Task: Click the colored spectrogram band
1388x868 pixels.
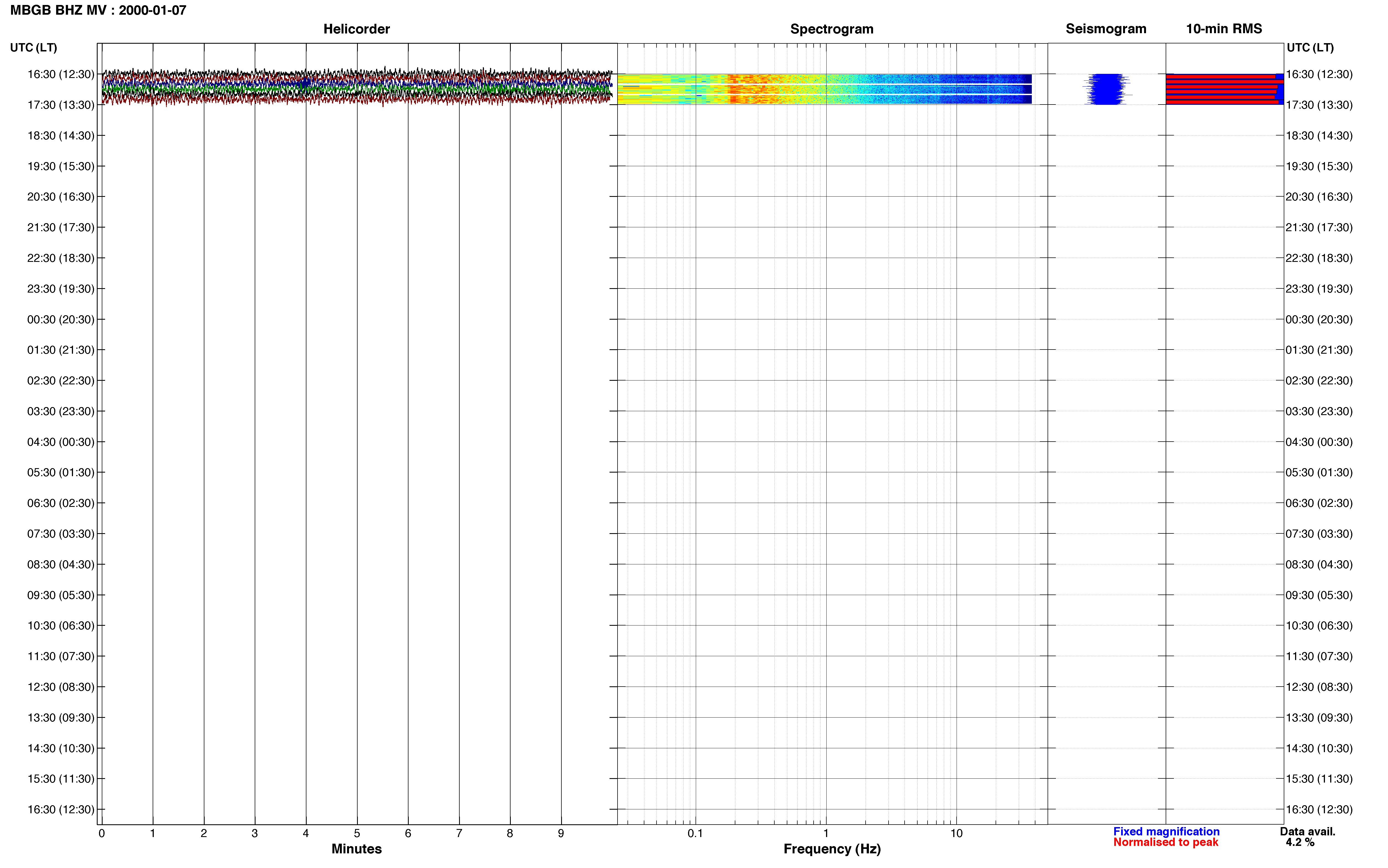Action: 824,89
